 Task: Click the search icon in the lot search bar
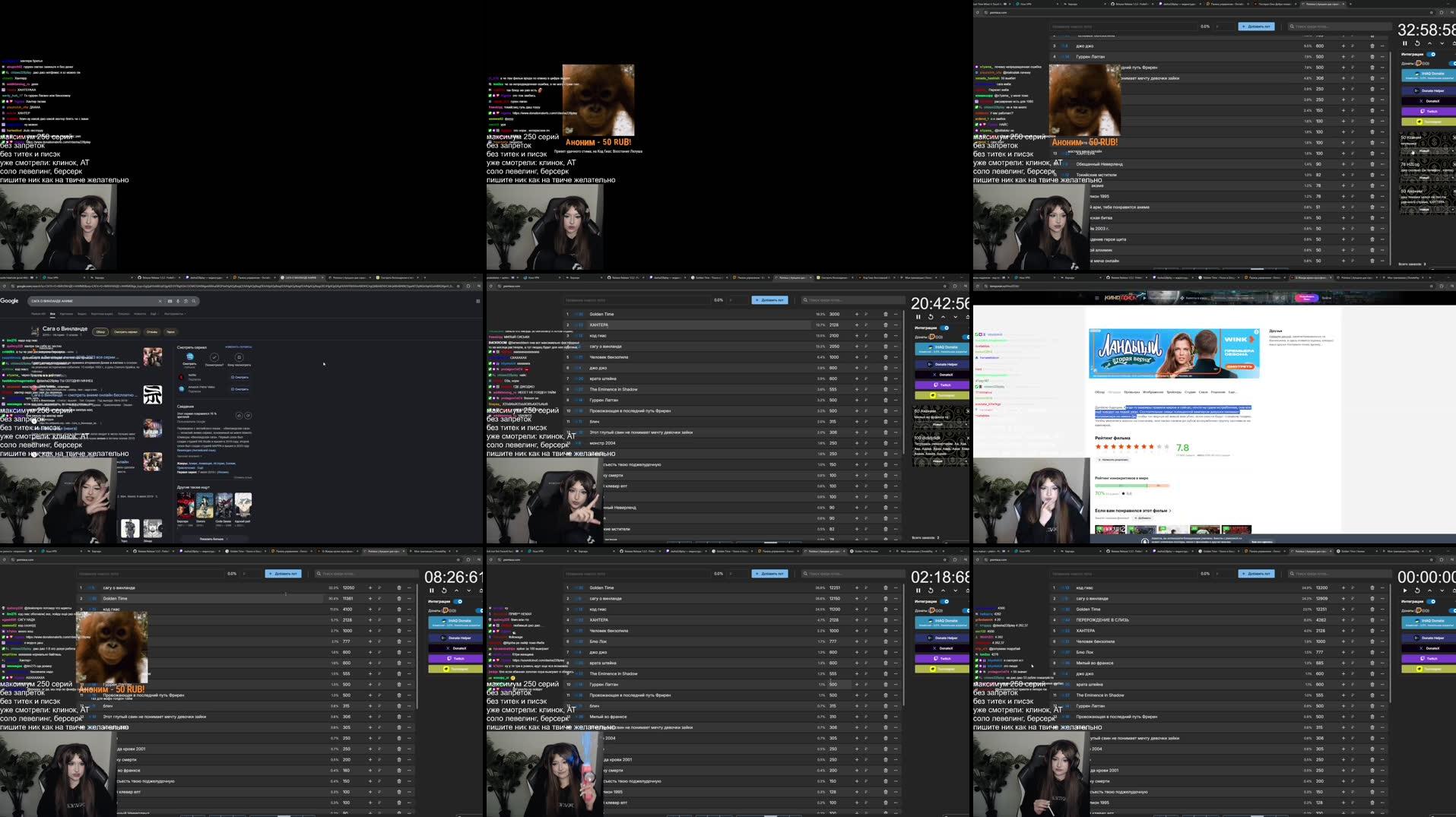tap(805, 299)
